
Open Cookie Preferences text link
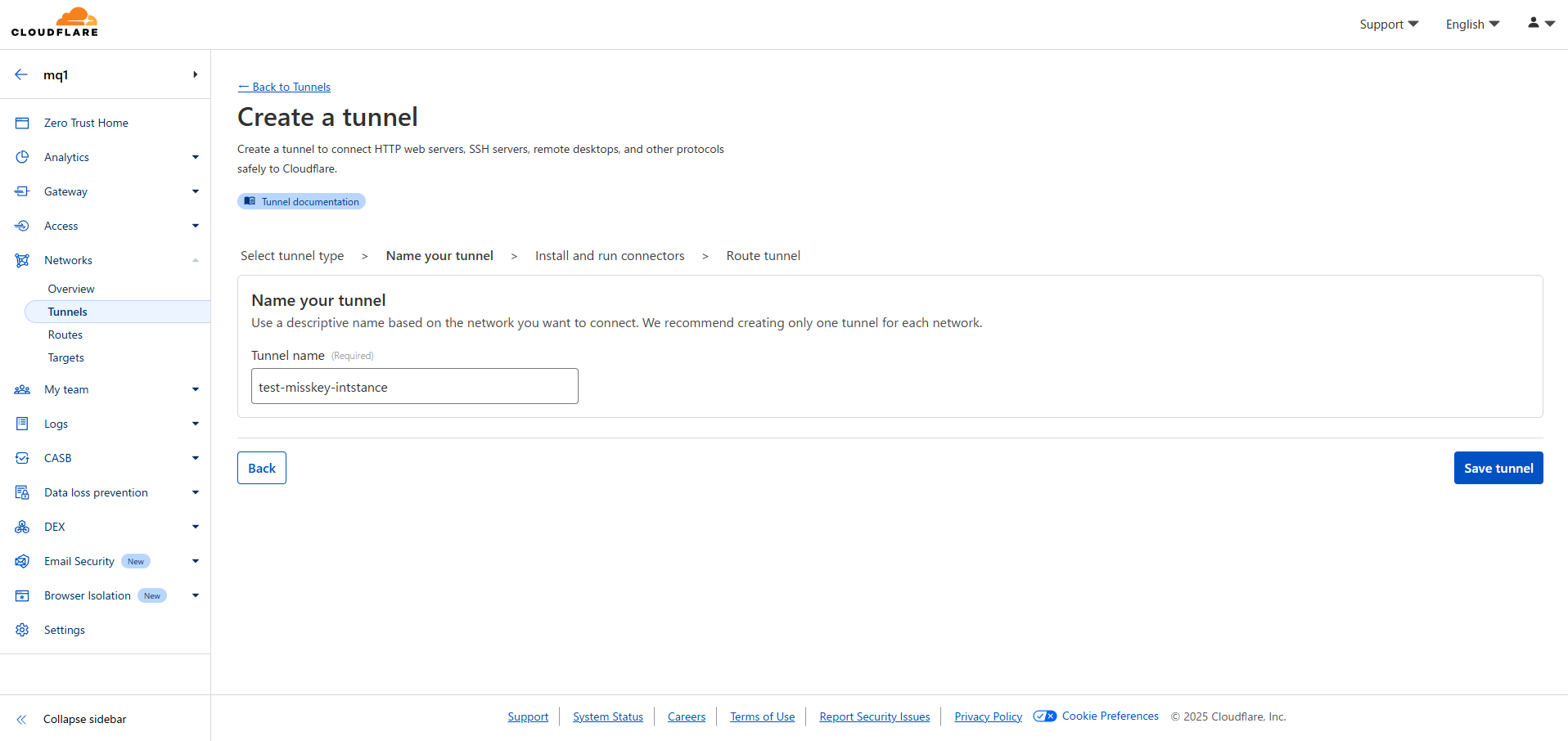pyautogui.click(x=1111, y=716)
